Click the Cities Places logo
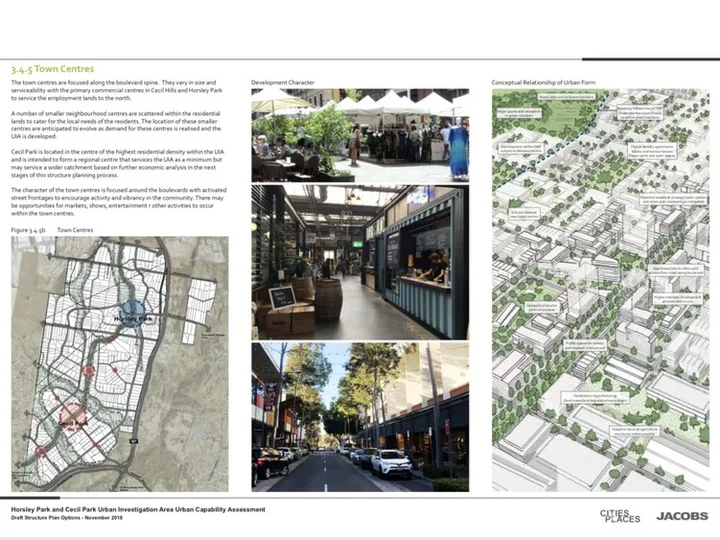The image size is (720, 540). coord(619,516)
